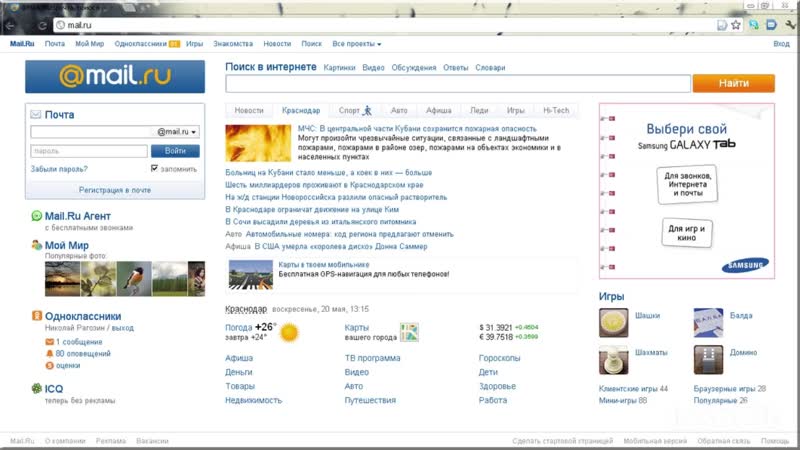This screenshot has height=450, width=800.
Task: Open the Мобильная версия footer link
Action: (655, 441)
